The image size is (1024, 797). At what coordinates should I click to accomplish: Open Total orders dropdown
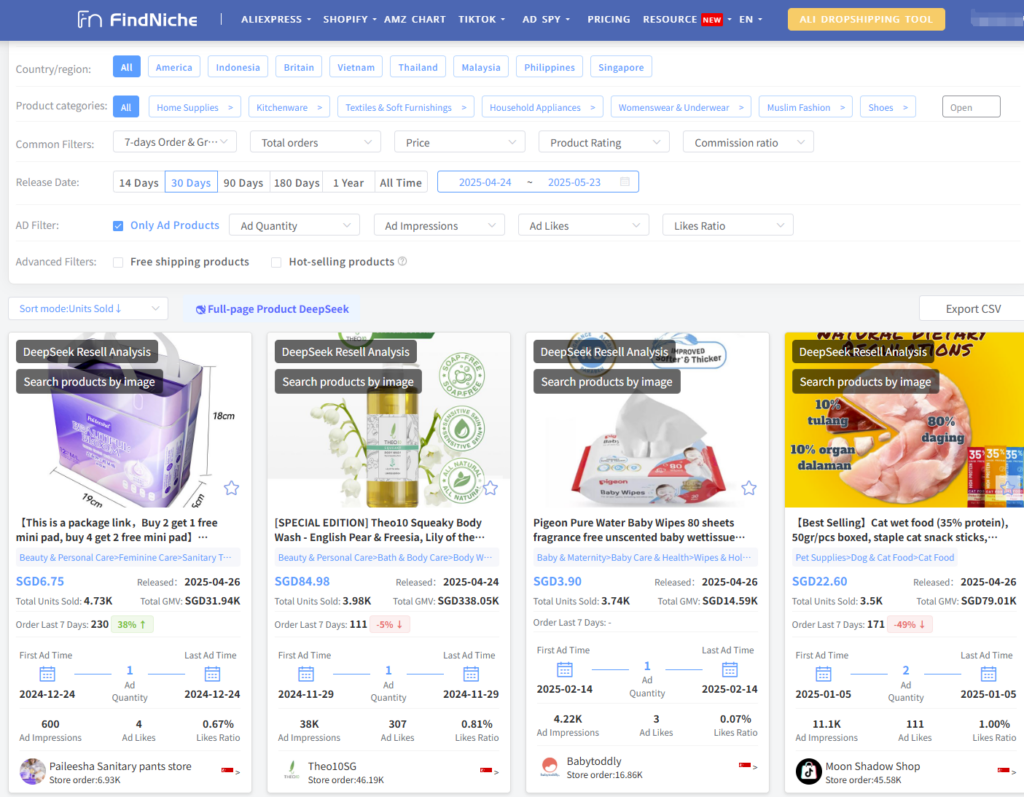[x=315, y=142]
